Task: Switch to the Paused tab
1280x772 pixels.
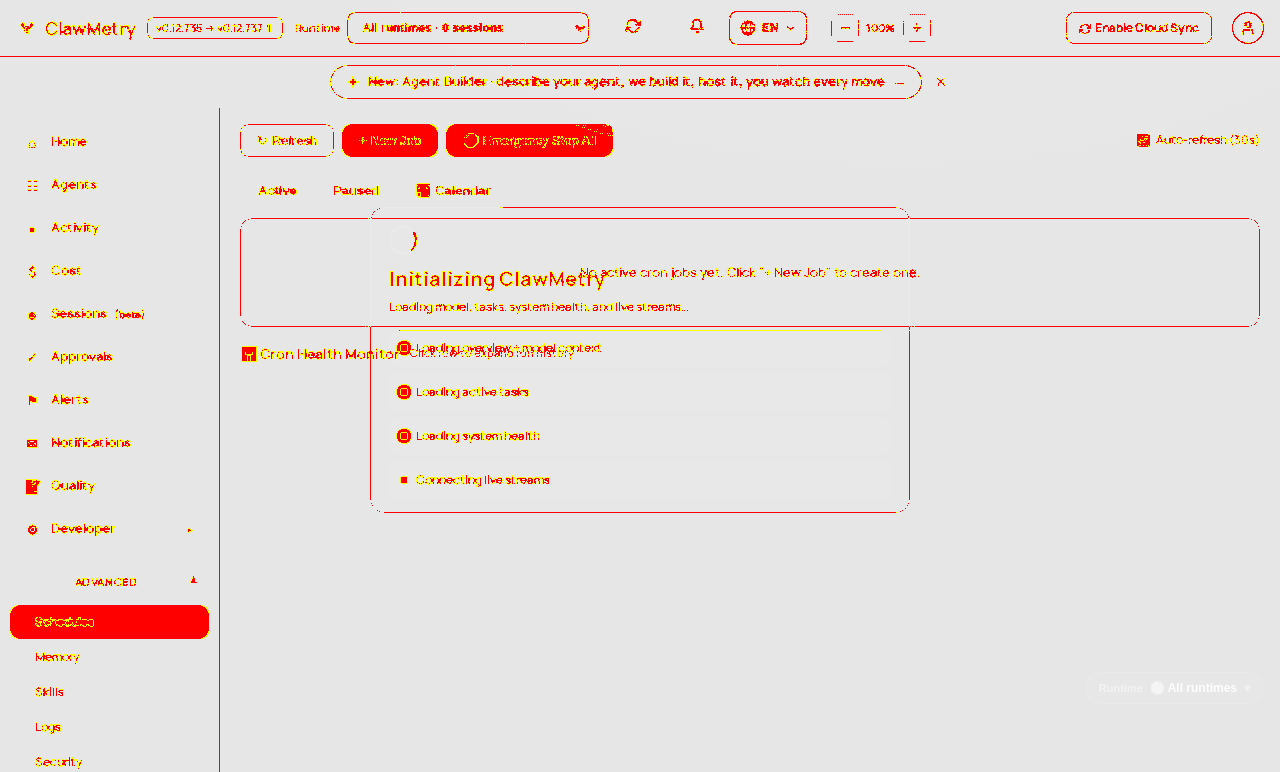Action: [356, 191]
